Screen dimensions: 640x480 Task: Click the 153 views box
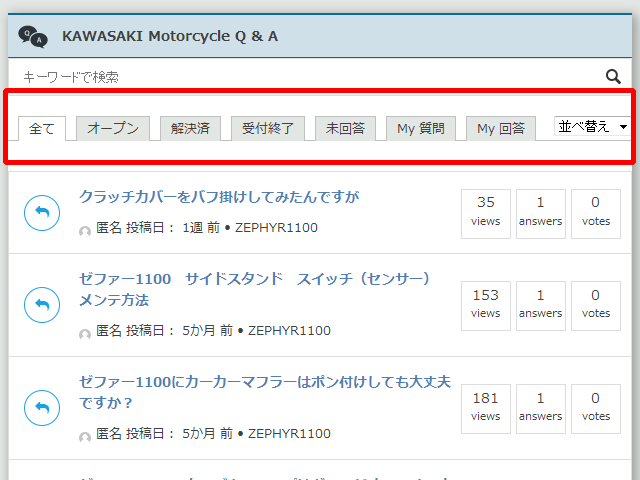486,306
